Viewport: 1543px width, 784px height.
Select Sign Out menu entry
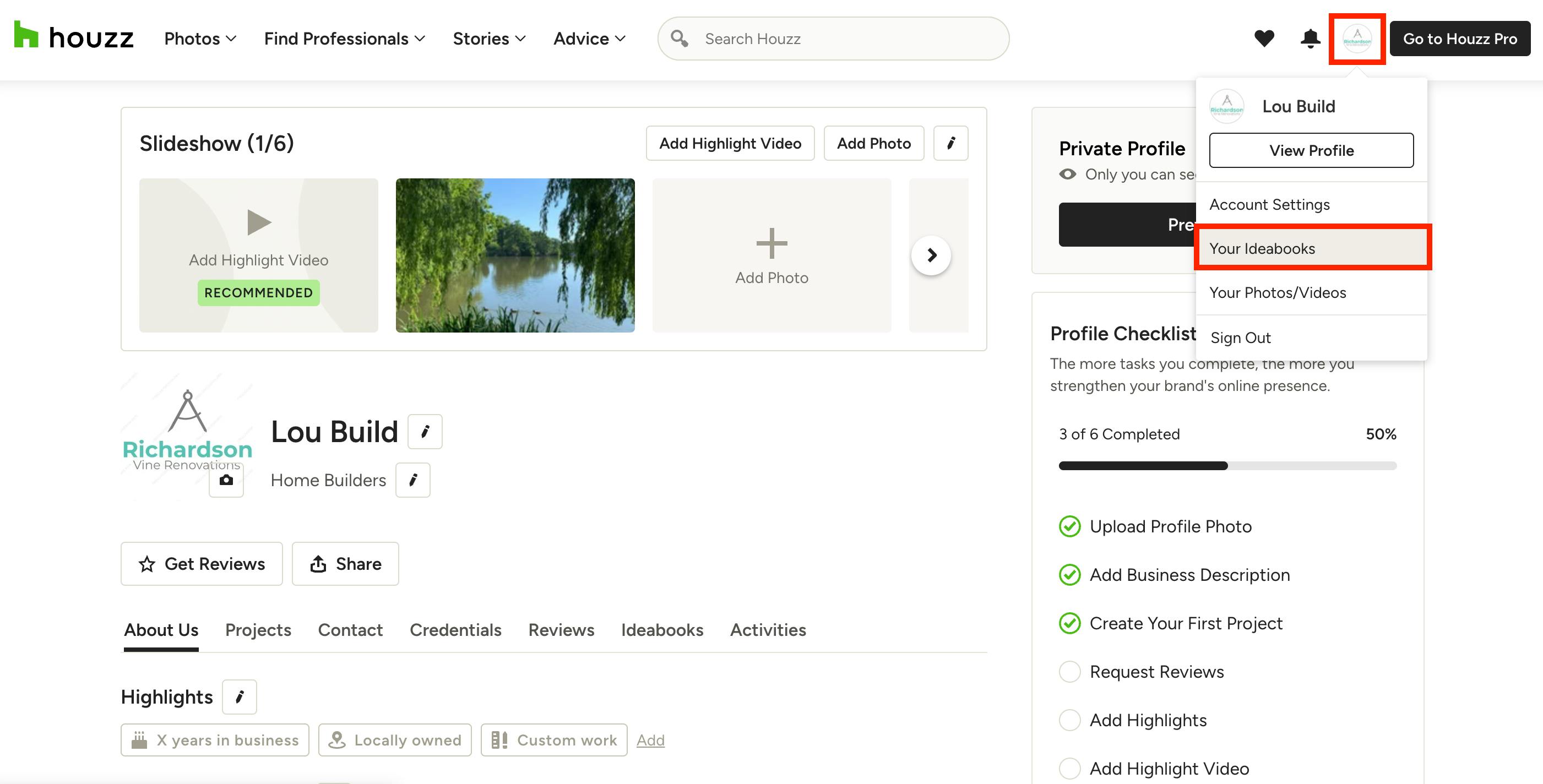(x=1311, y=338)
